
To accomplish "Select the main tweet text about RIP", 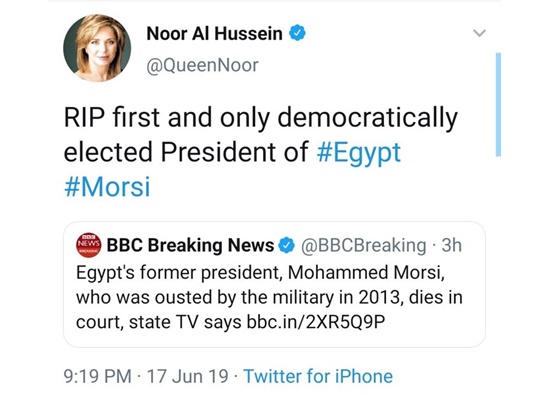I will (261, 152).
